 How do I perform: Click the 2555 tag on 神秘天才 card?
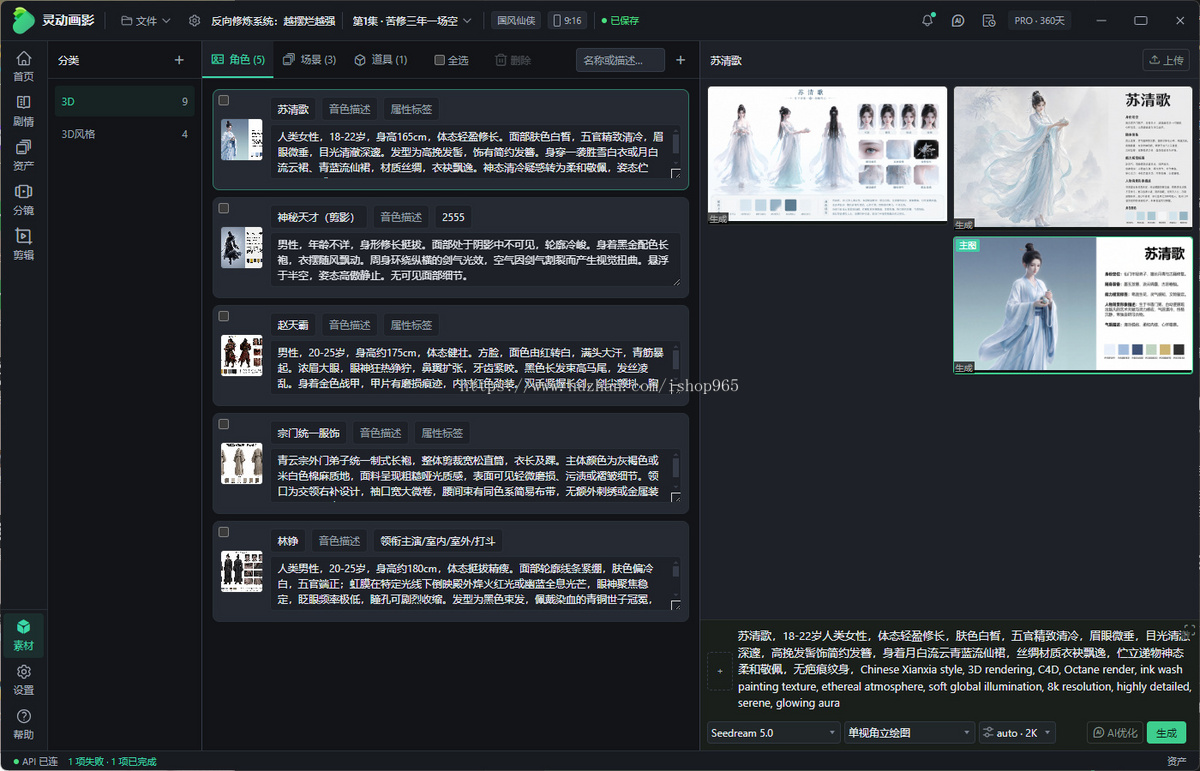pos(453,217)
